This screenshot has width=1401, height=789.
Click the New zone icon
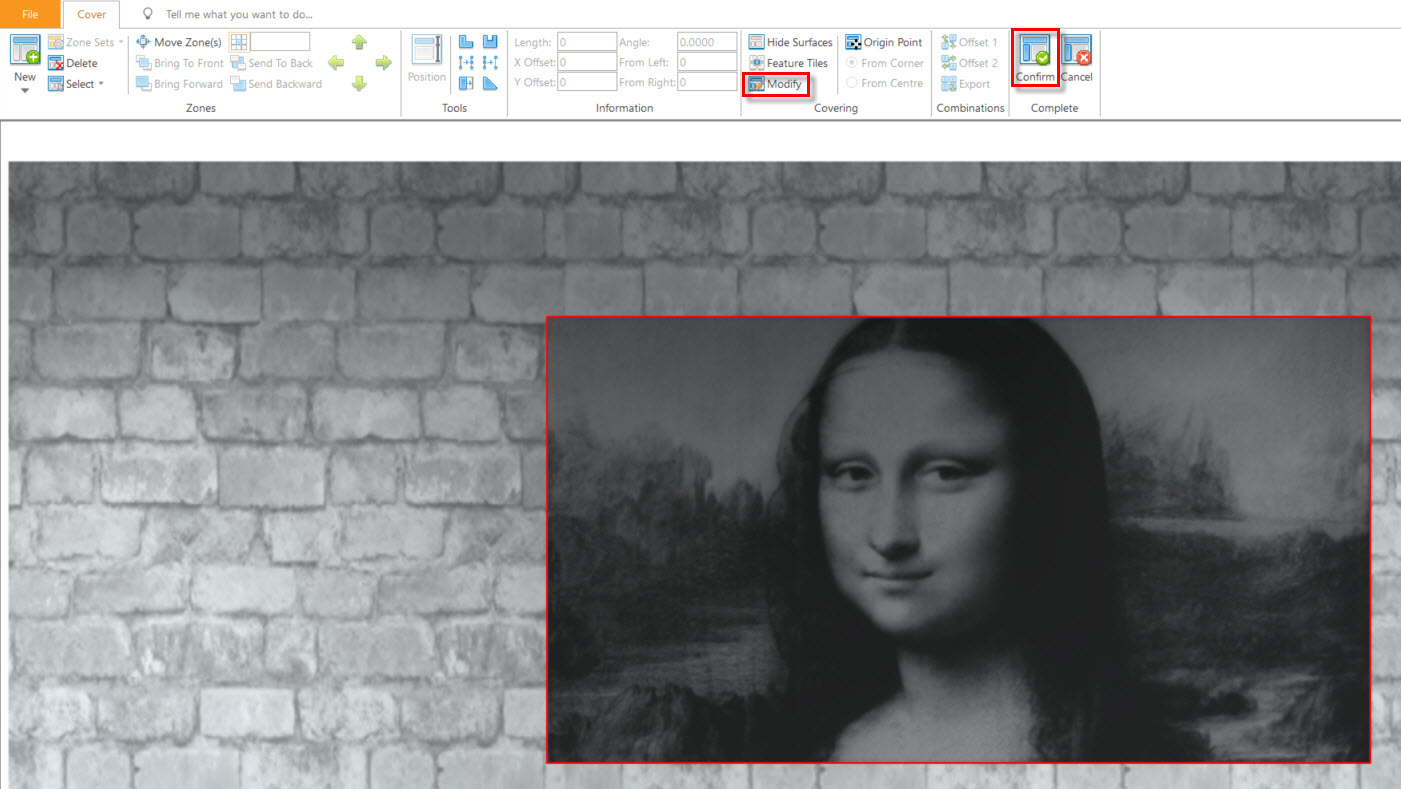[25, 51]
